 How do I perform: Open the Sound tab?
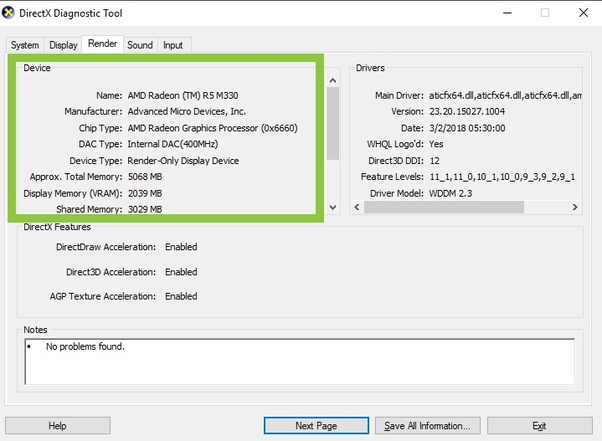coord(140,45)
